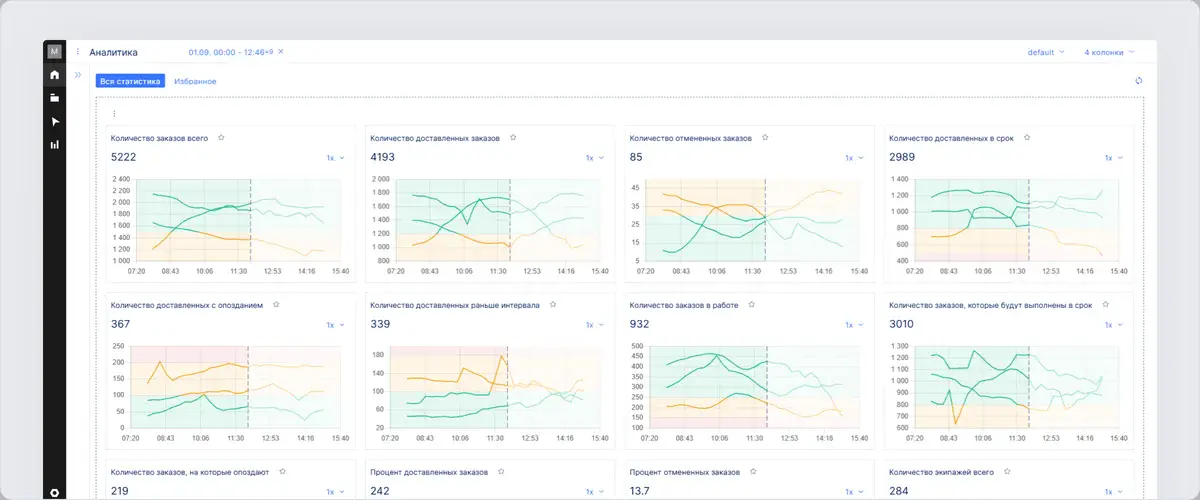Open 1x dropdown for Количество заказов в работе

[x=854, y=325]
